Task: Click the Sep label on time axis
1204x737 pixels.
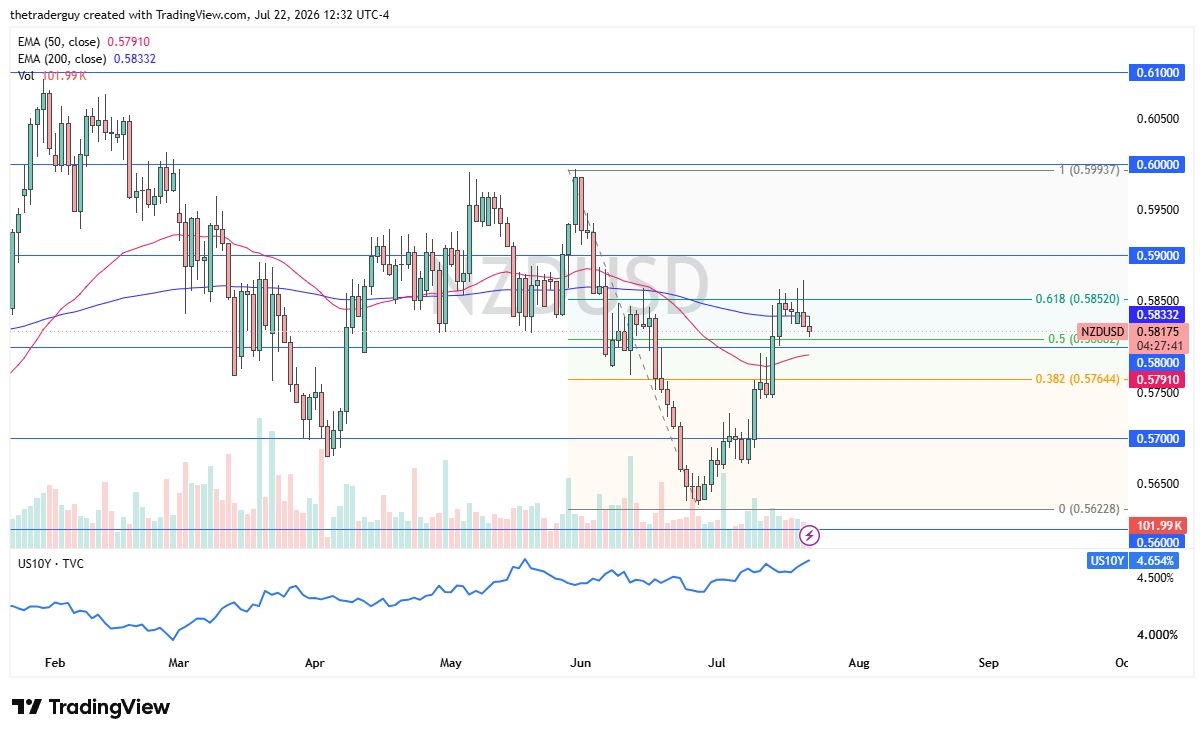Action: [x=988, y=662]
